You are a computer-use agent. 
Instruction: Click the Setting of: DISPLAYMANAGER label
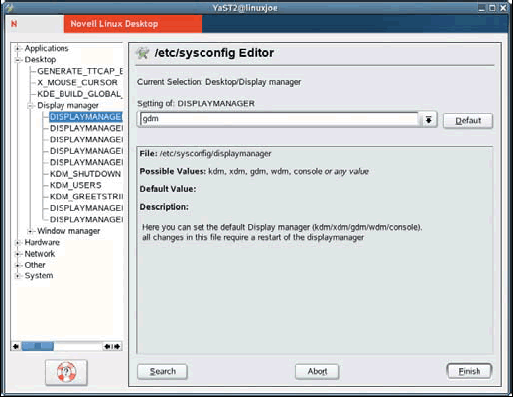pos(196,104)
